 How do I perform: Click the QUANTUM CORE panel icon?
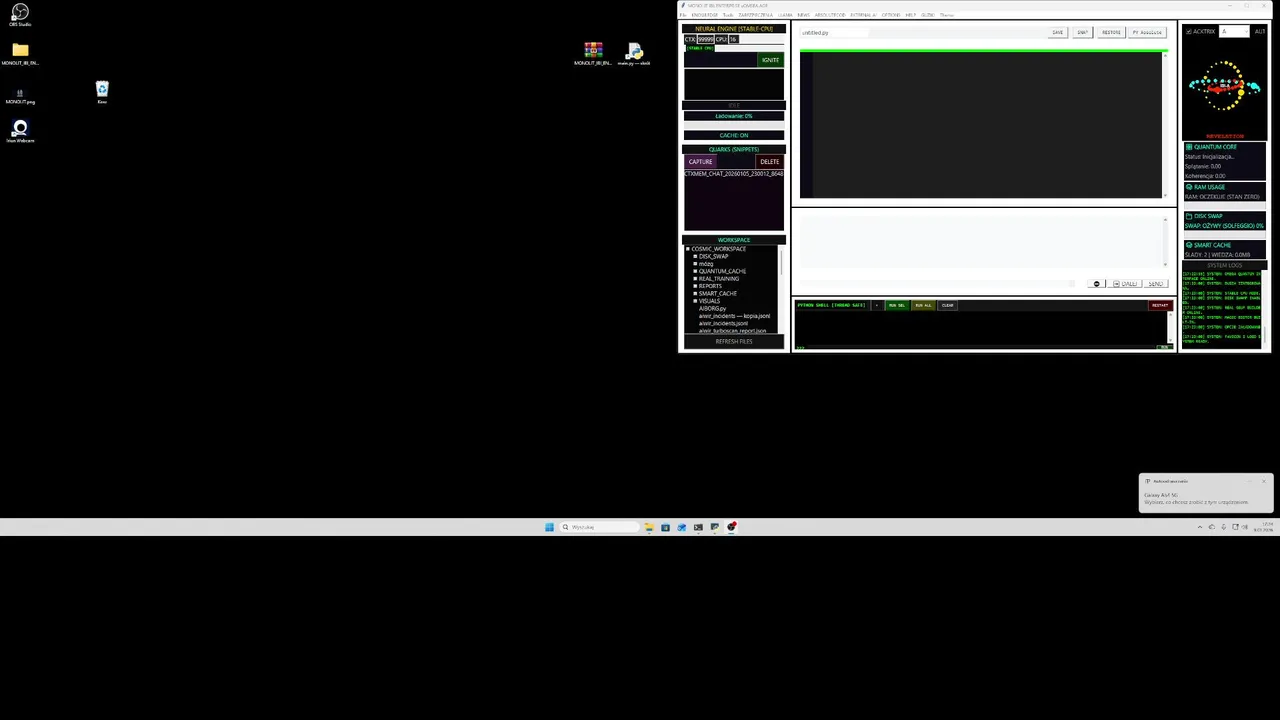point(1189,147)
